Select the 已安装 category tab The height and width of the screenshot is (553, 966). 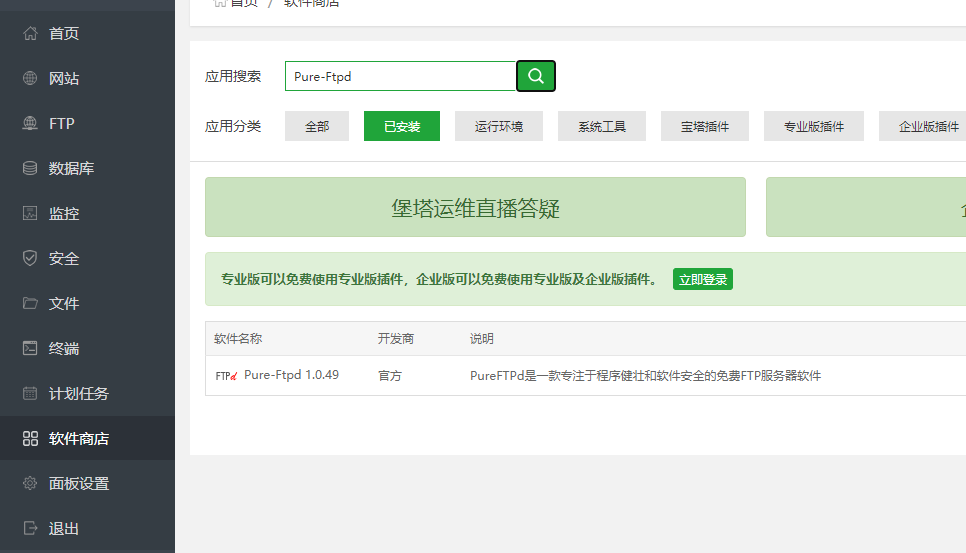pyautogui.click(x=402, y=126)
